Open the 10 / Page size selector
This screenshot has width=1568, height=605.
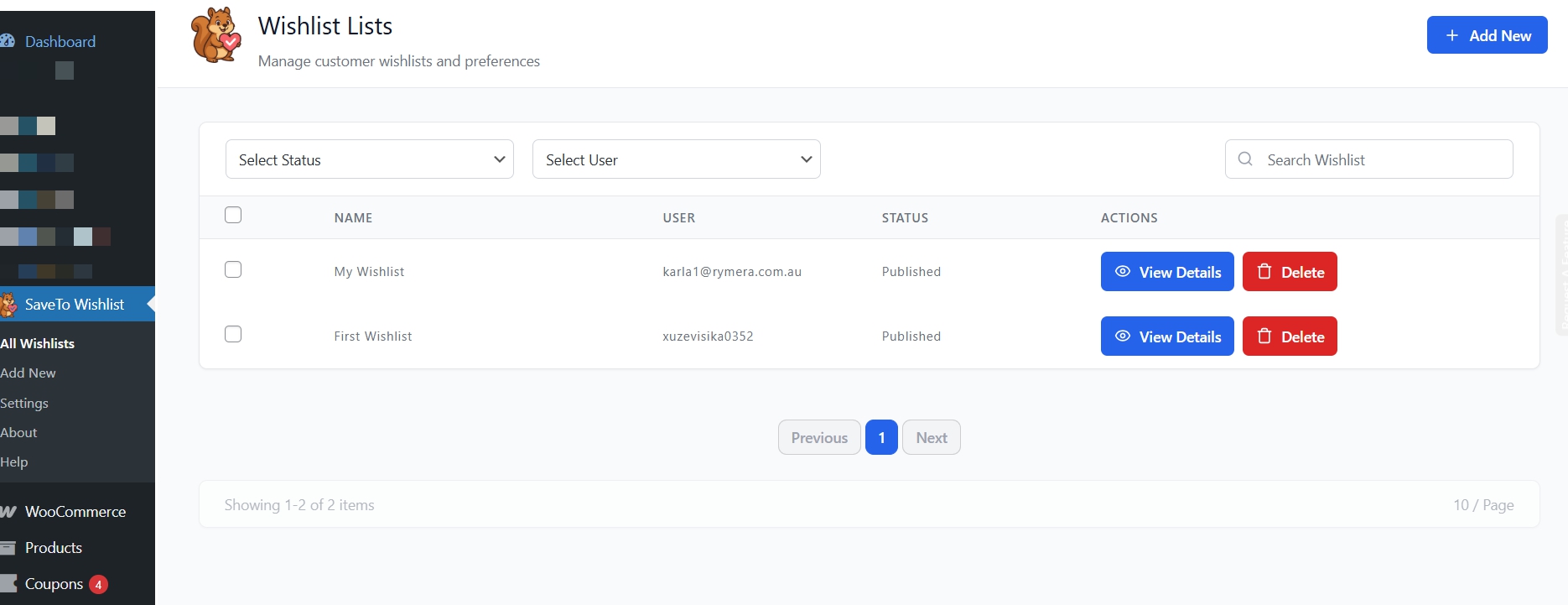coord(1482,505)
